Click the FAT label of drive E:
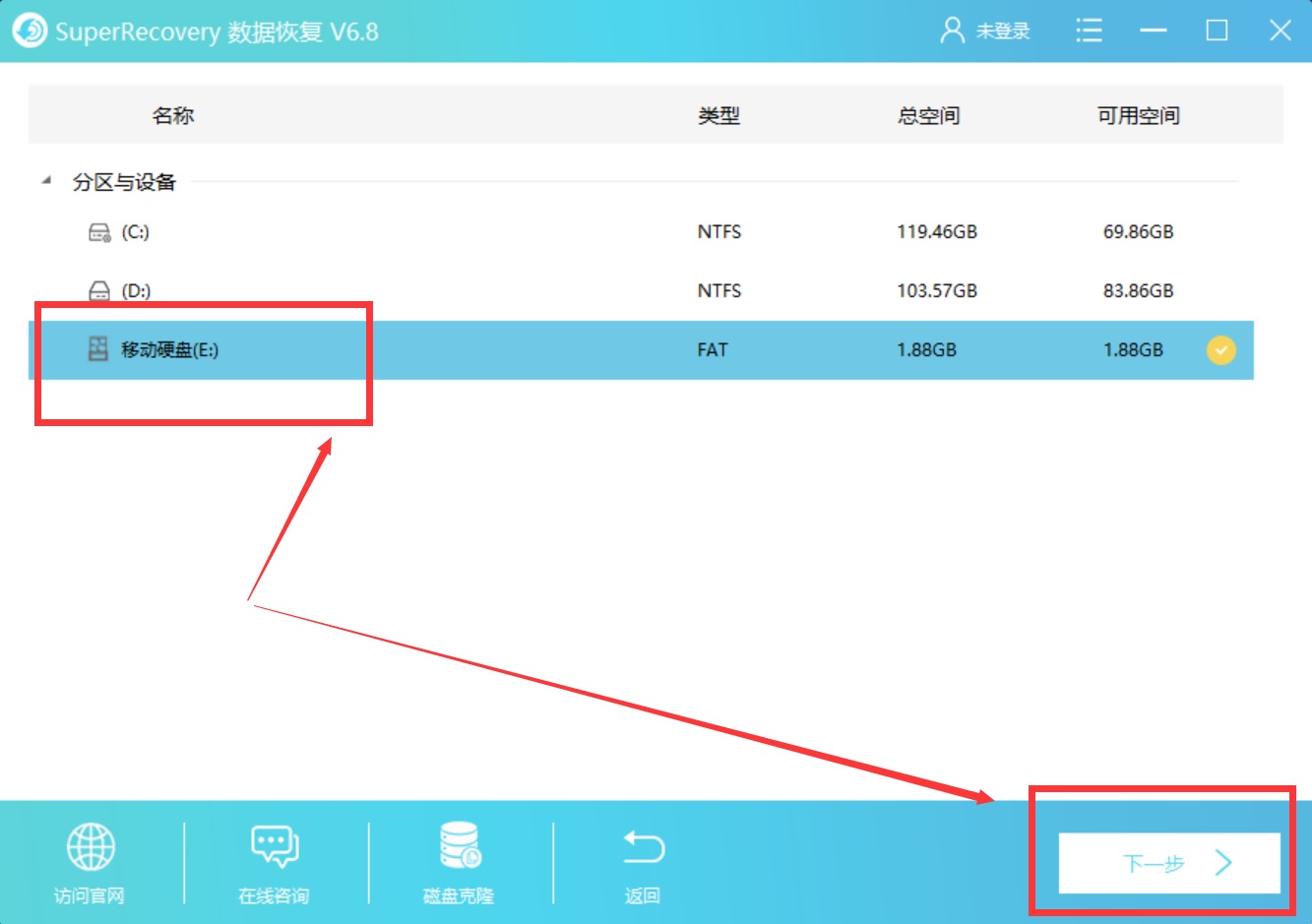The image size is (1312, 924). pos(712,349)
